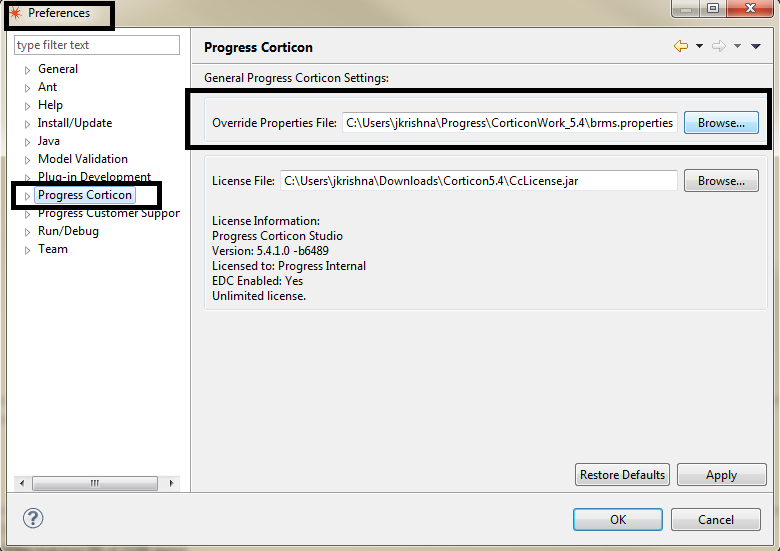780x551 pixels.
Task: Expand the Model Validation tree node
Action: coord(27,160)
